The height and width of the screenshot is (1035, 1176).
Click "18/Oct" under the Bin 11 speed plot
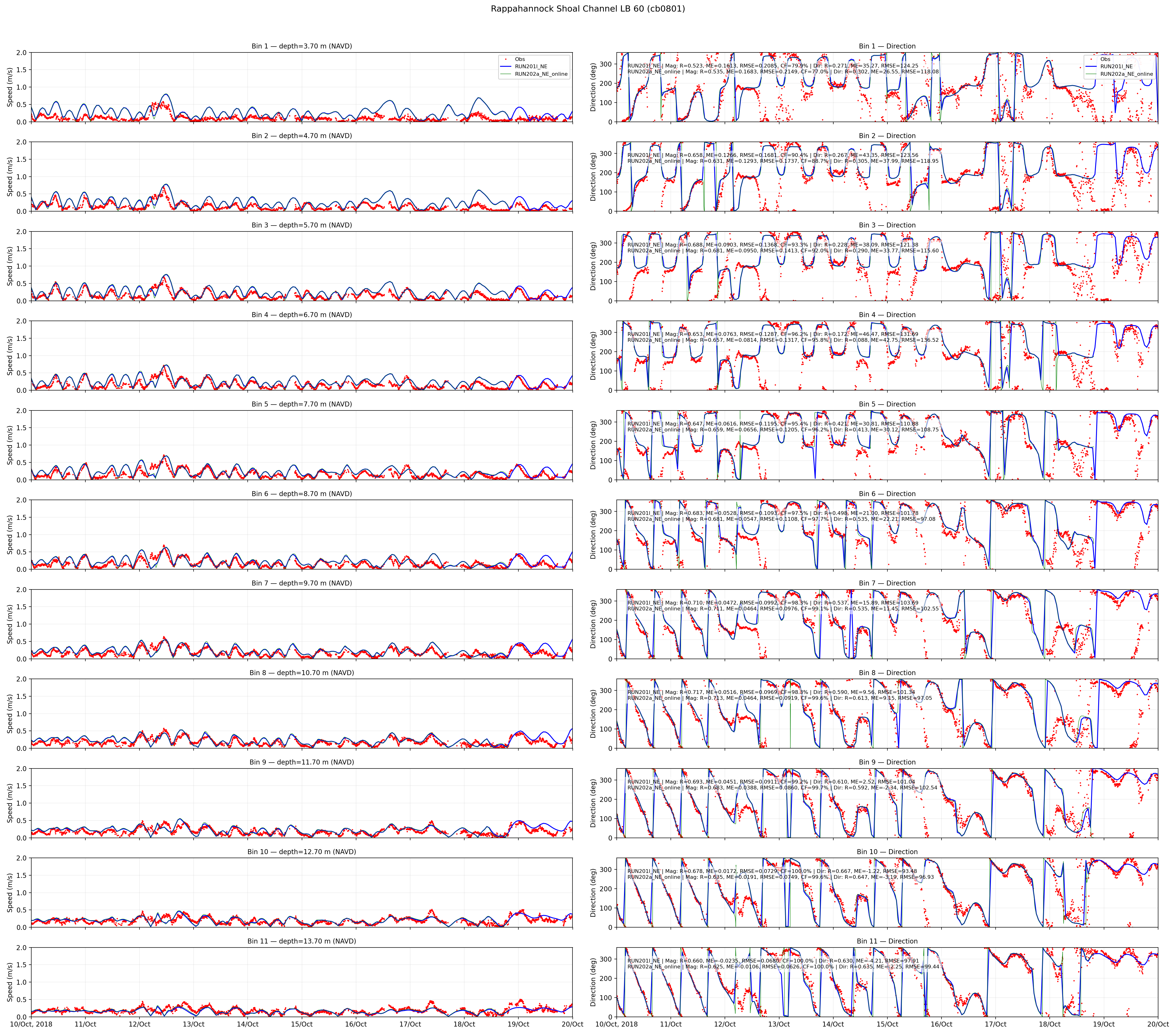[x=464, y=1025]
